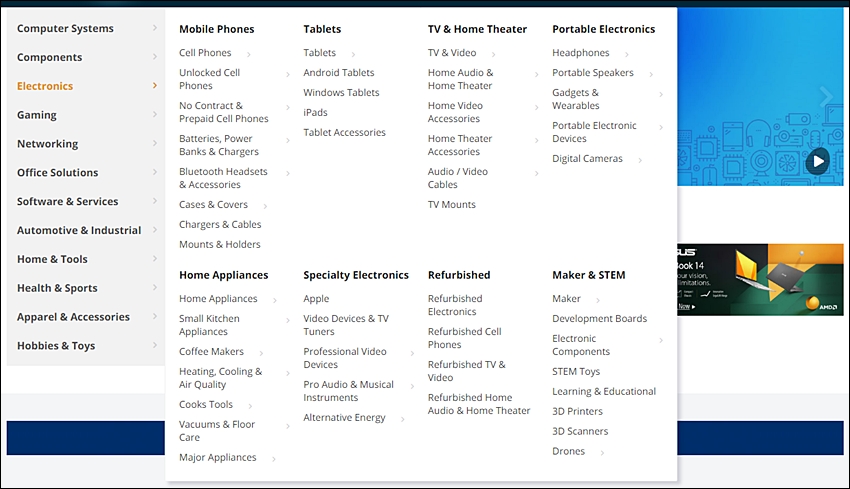The image size is (850, 489).
Task: Open Portable Electronic Devices link
Action: point(595,132)
